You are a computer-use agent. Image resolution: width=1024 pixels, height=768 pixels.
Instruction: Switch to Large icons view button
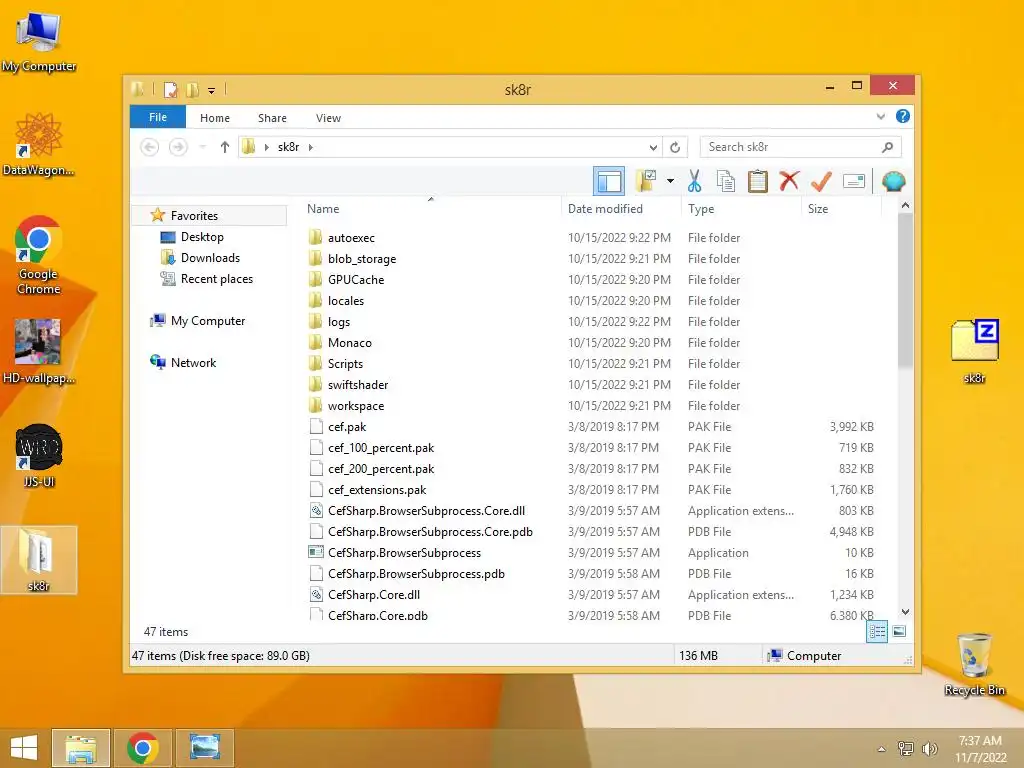(x=899, y=631)
